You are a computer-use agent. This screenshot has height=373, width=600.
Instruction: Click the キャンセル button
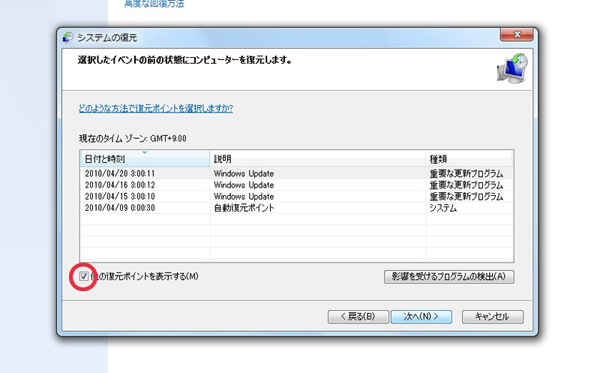click(492, 317)
